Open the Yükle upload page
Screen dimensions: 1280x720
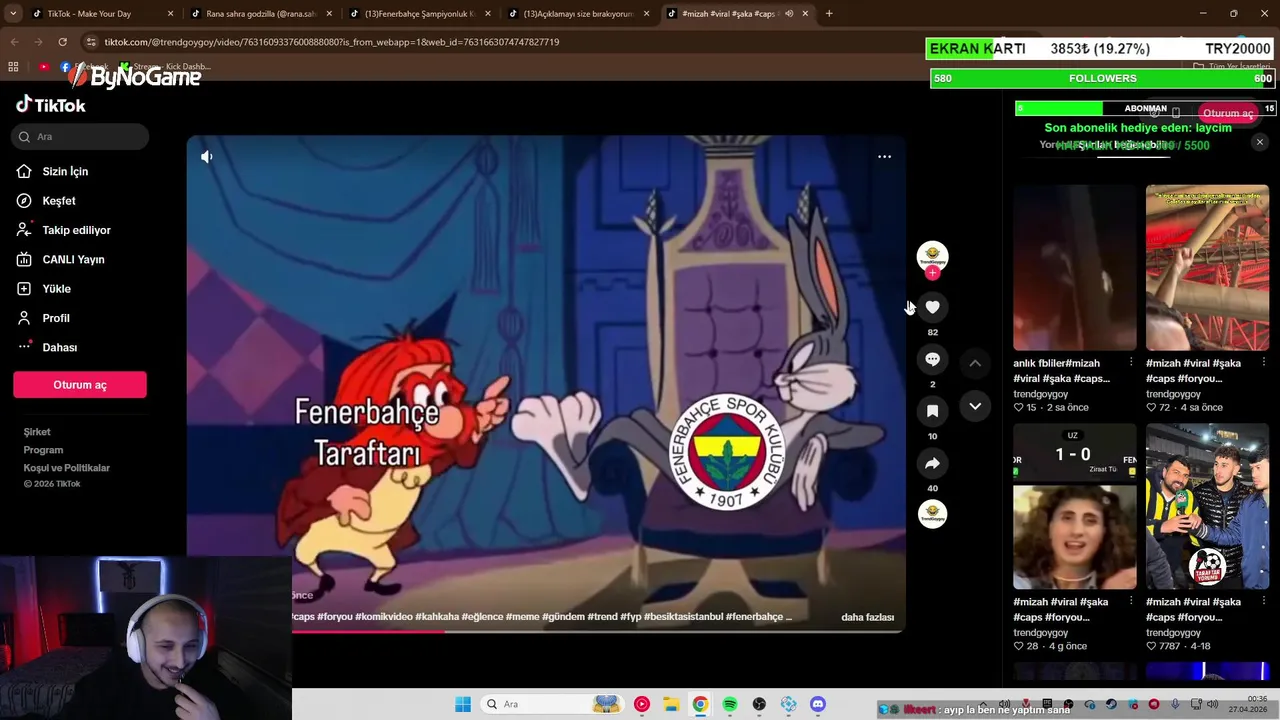point(56,289)
